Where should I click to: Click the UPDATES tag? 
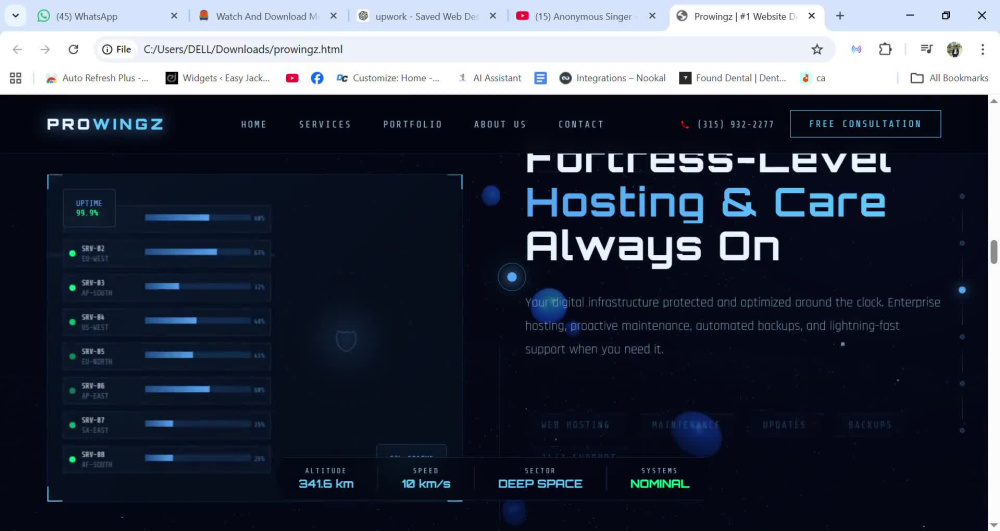coord(784,425)
